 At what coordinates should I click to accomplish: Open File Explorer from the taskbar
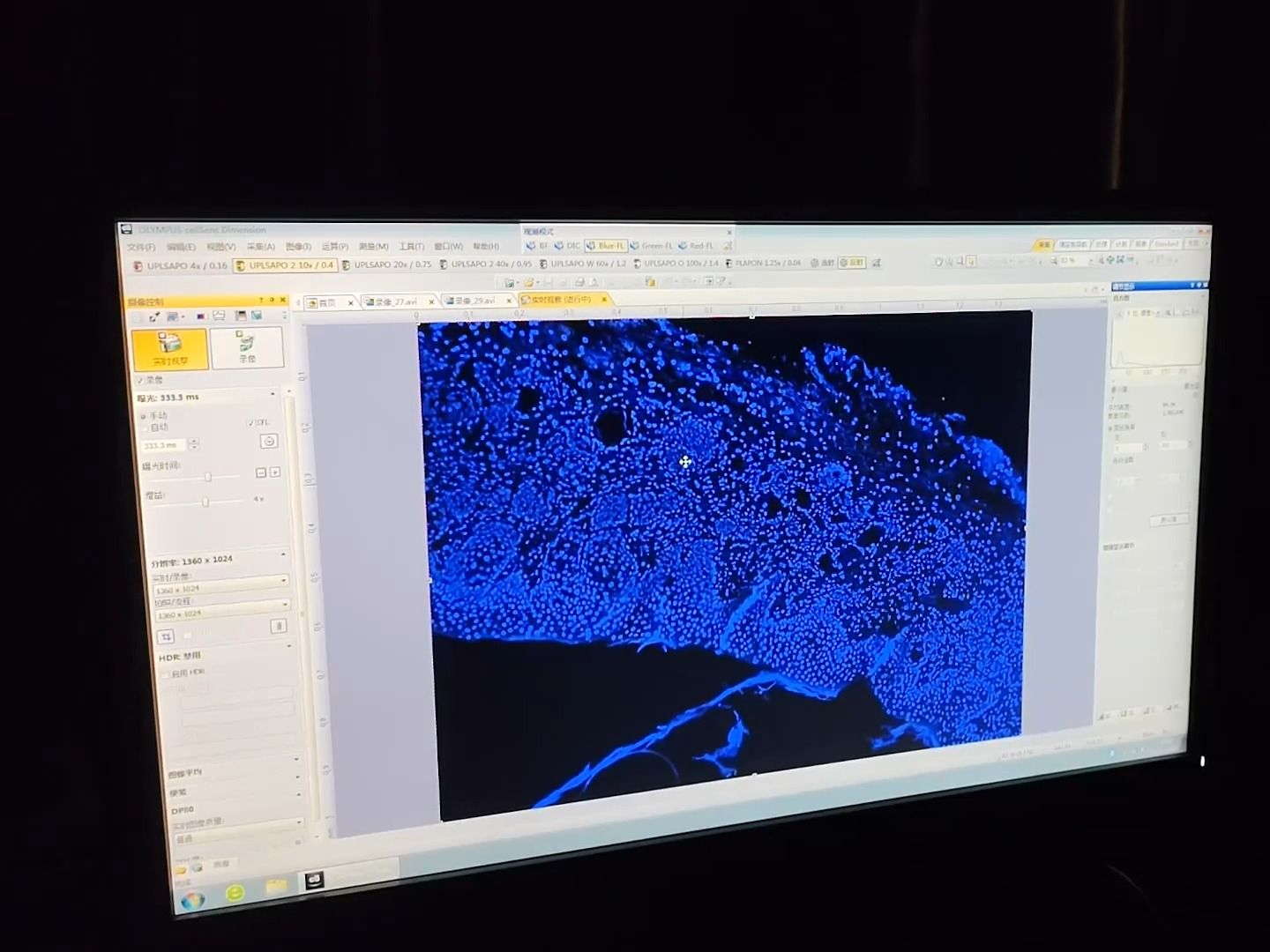(x=276, y=886)
